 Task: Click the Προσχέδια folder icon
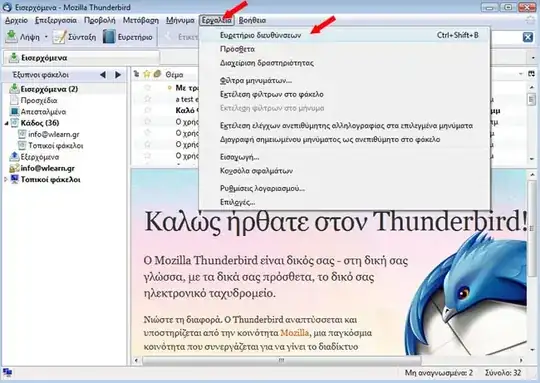pyautogui.click(x=15, y=100)
